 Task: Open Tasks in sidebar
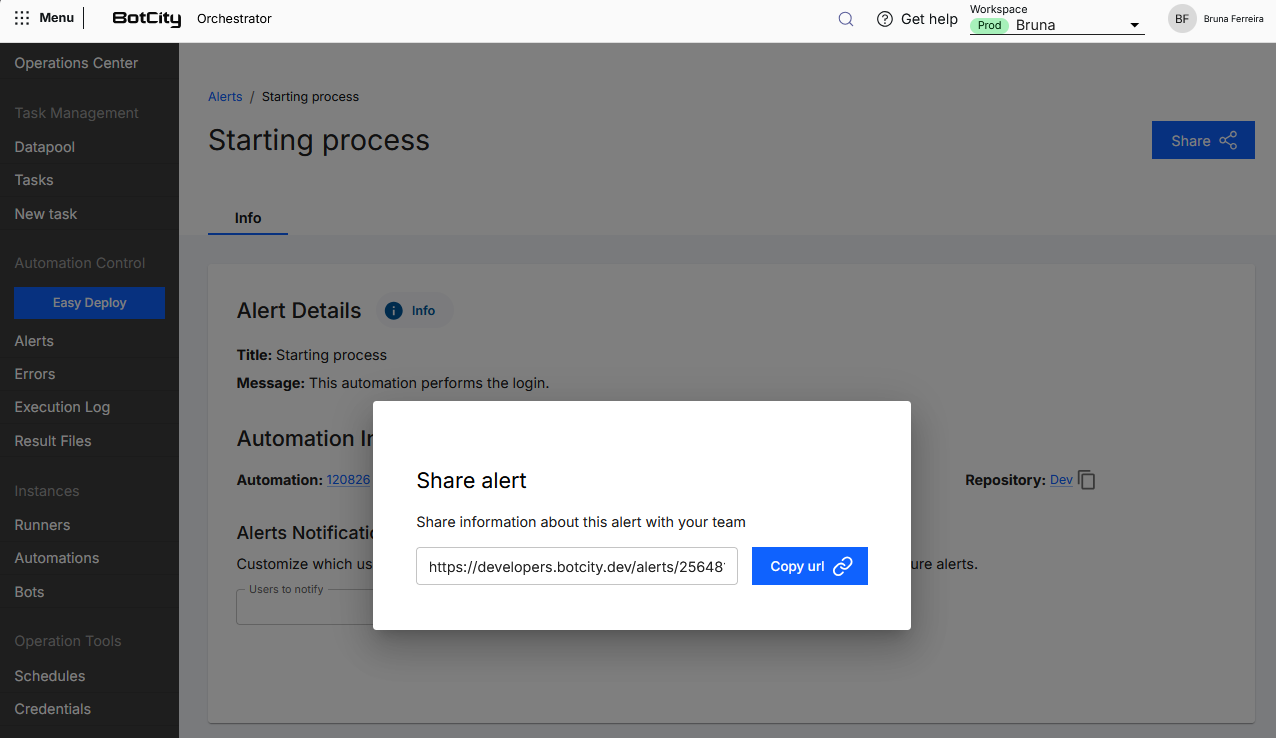34,180
